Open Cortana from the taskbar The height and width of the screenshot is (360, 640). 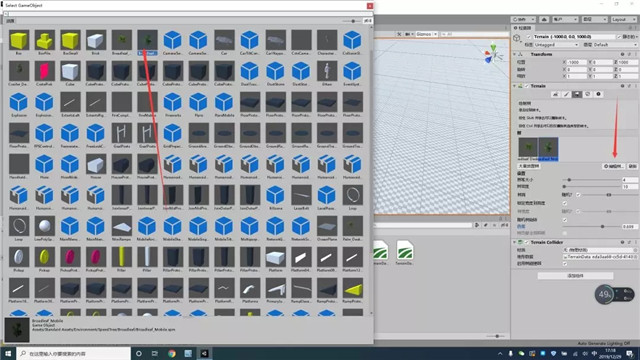[x=139, y=353]
